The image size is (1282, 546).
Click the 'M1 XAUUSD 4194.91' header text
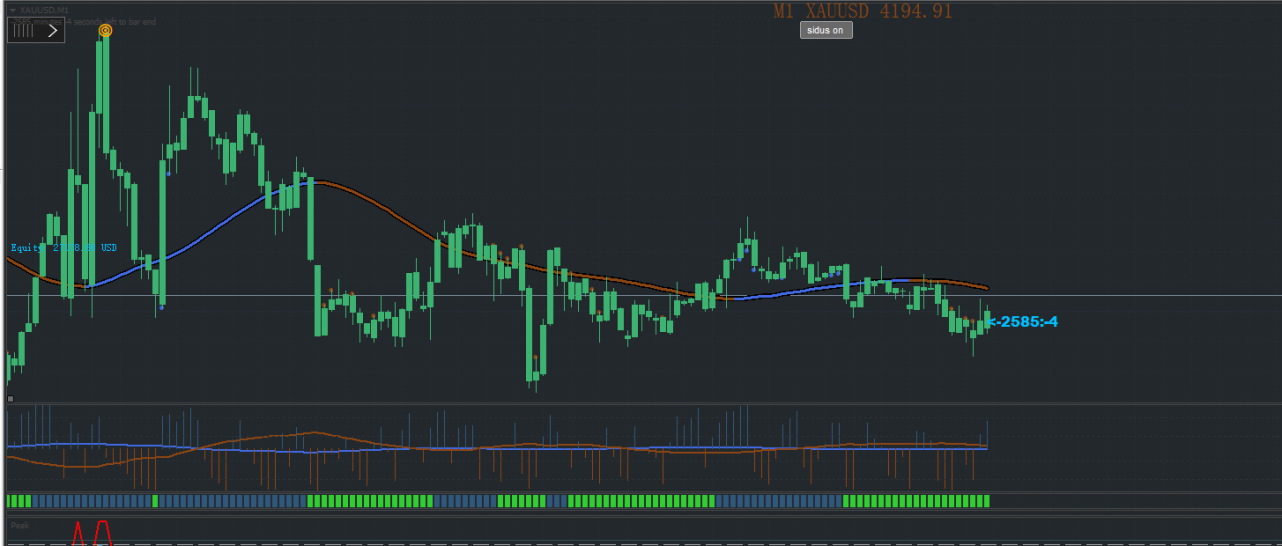pos(863,11)
